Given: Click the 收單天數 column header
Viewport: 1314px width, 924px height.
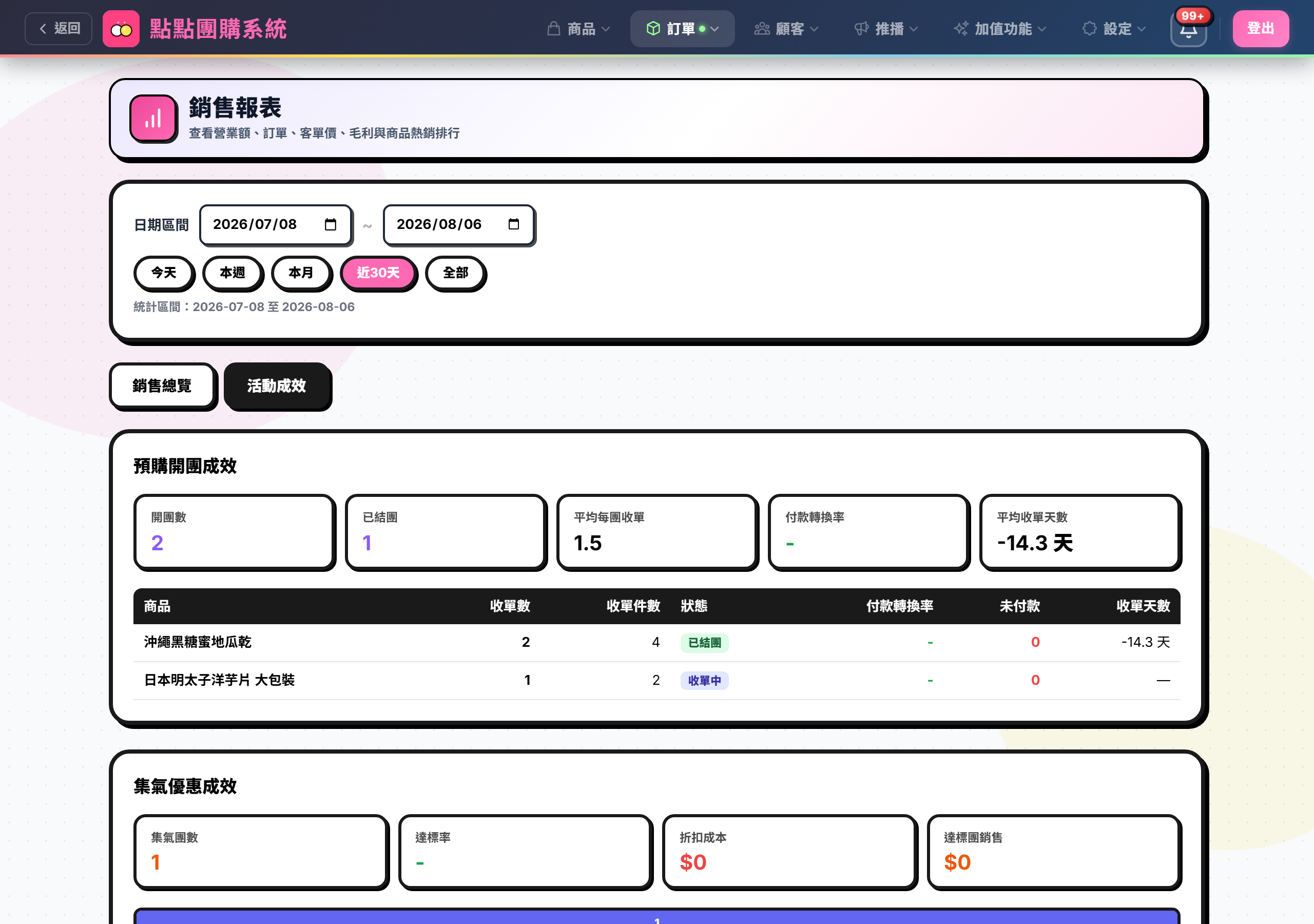Looking at the screenshot, I should (1143, 606).
